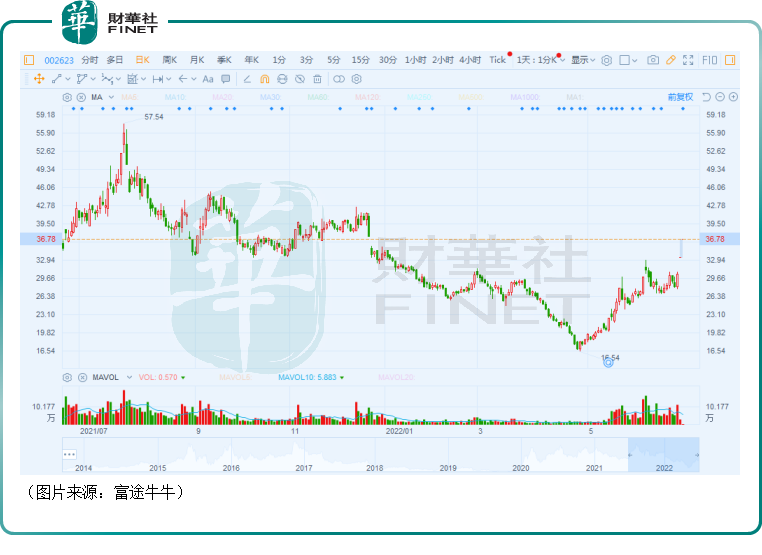The width and height of the screenshot is (762, 555).
Task: Select the 月K monthly chart tab
Action: pyautogui.click(x=197, y=60)
